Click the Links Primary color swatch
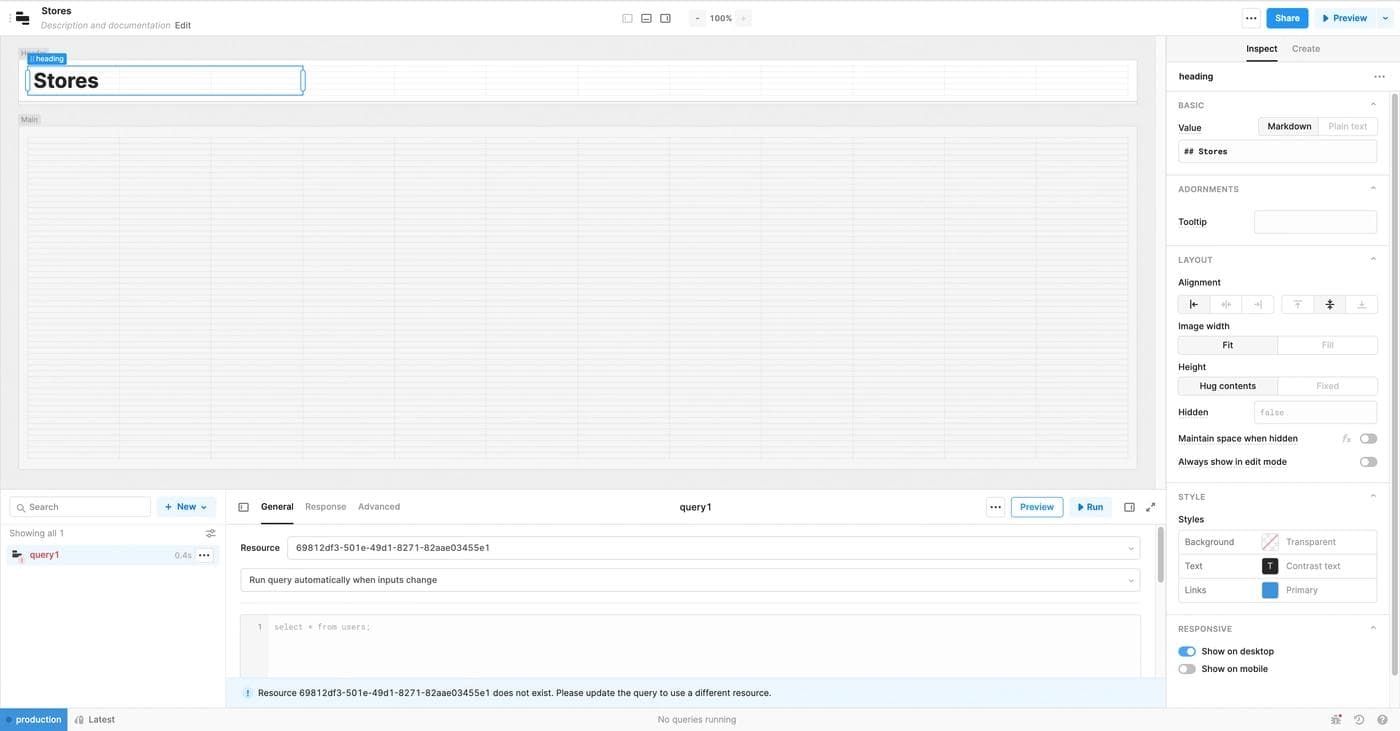Image resolution: width=1400 pixels, height=731 pixels. pyautogui.click(x=1270, y=590)
